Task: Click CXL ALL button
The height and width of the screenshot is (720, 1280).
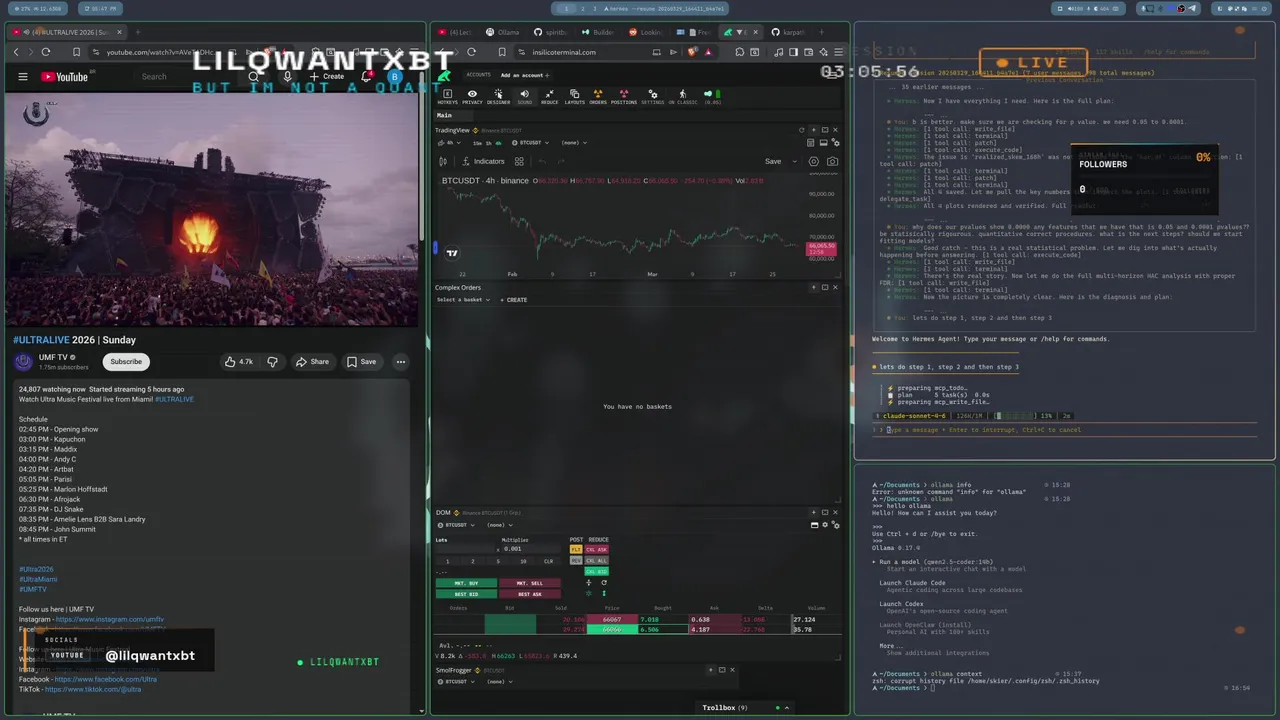Action: point(597,560)
